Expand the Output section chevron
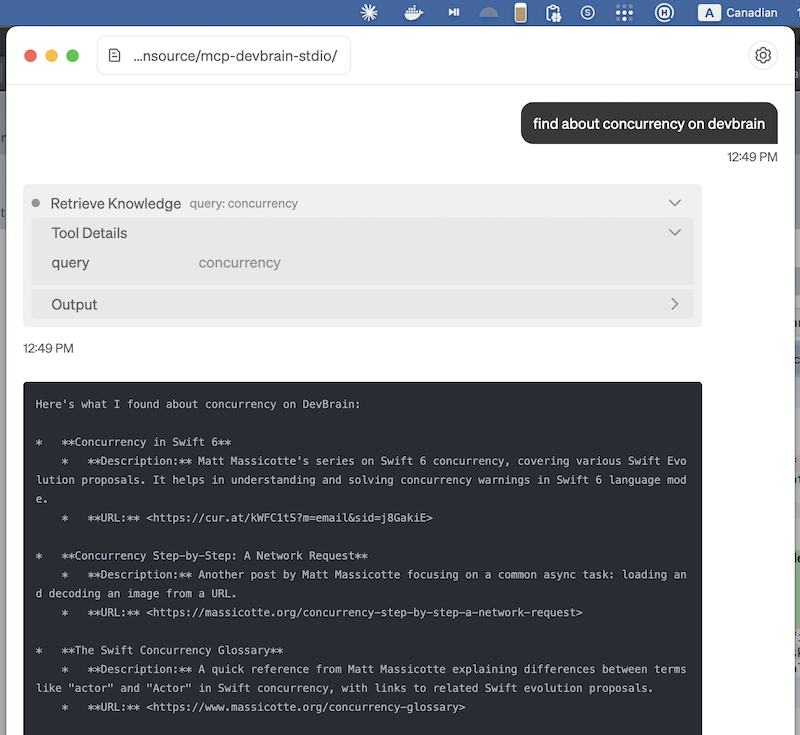This screenshot has width=800, height=735. [x=675, y=304]
